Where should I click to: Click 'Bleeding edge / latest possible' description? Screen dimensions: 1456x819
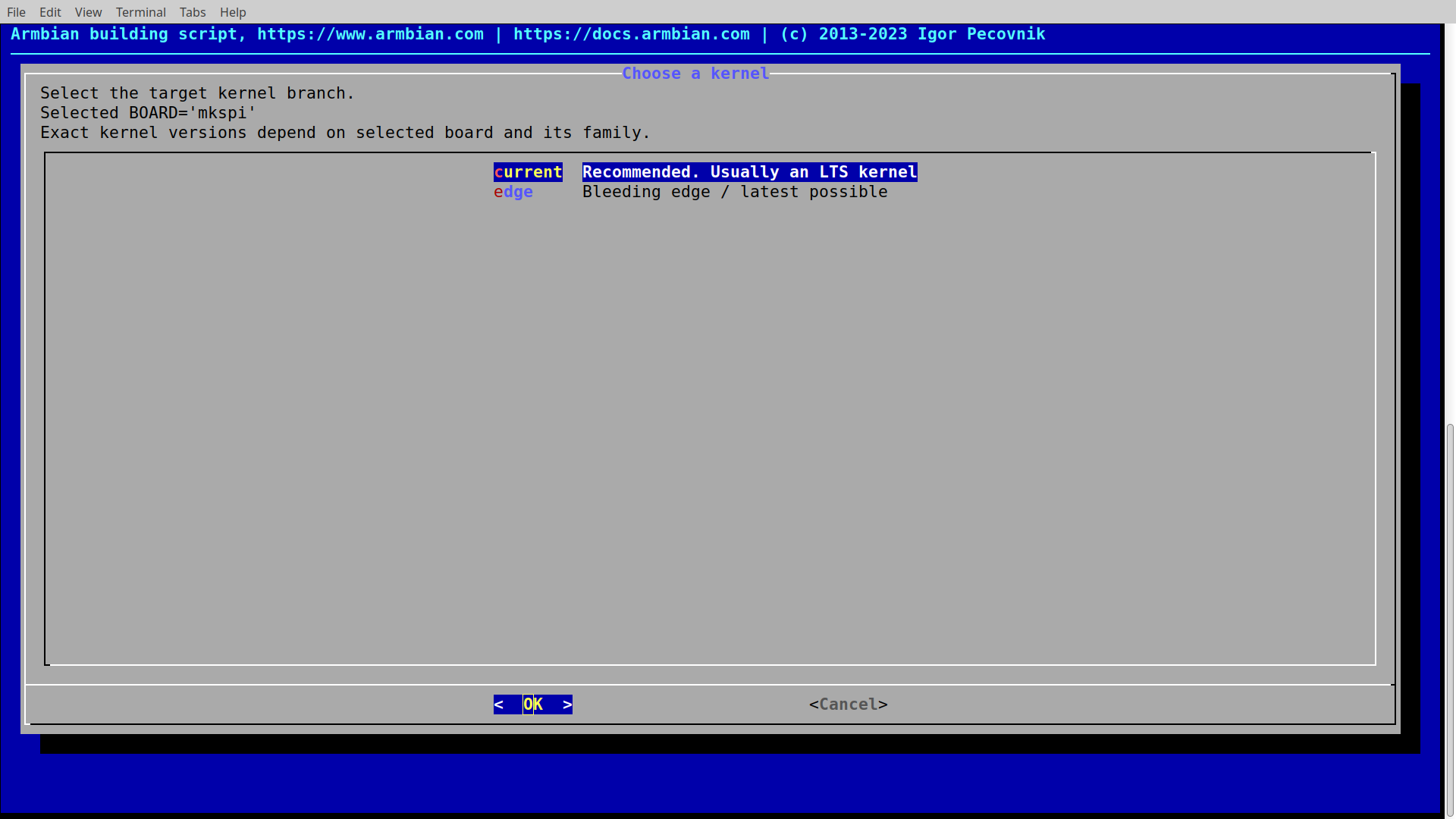tap(734, 192)
